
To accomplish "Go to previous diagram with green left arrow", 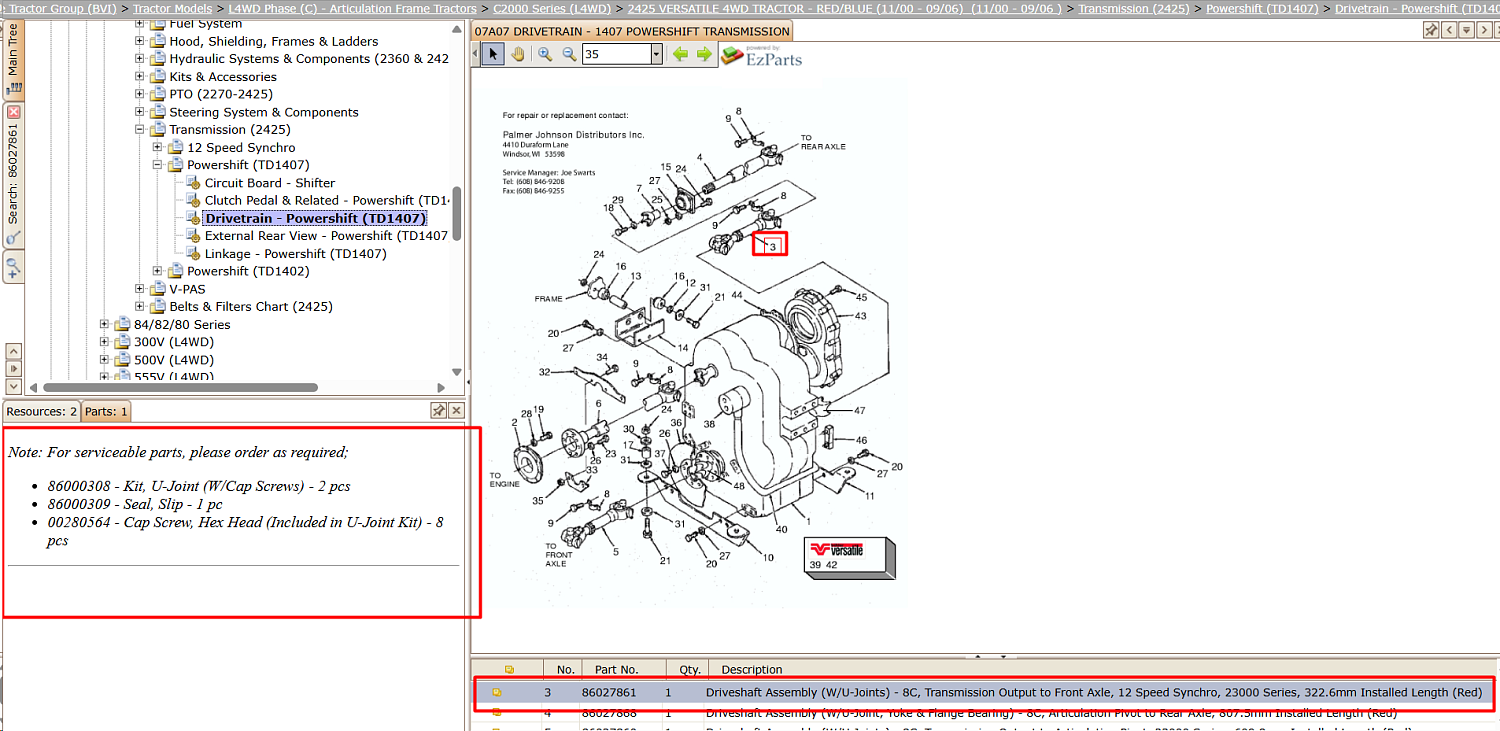I will (x=680, y=54).
